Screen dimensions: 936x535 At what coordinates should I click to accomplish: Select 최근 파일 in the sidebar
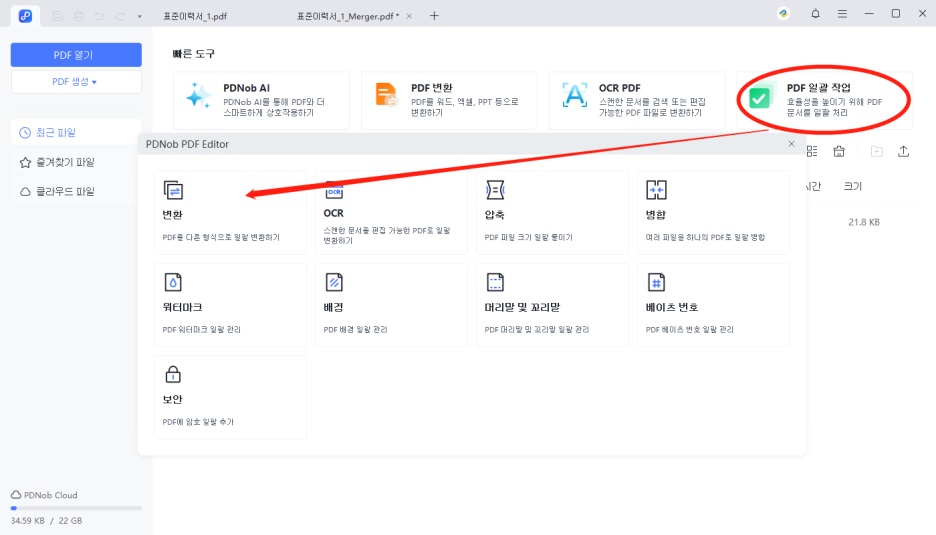point(76,133)
